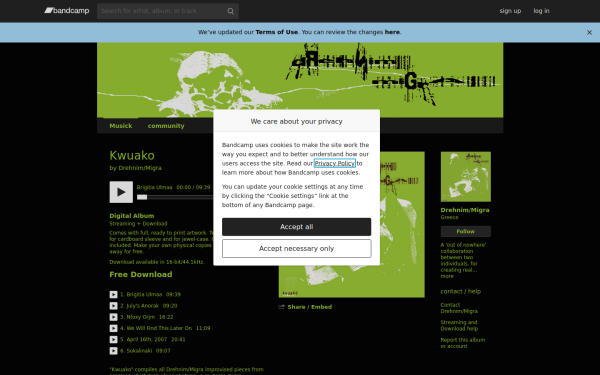Open the Brigitia Ulmaa track title link
The image size is (600, 375).
(144, 295)
